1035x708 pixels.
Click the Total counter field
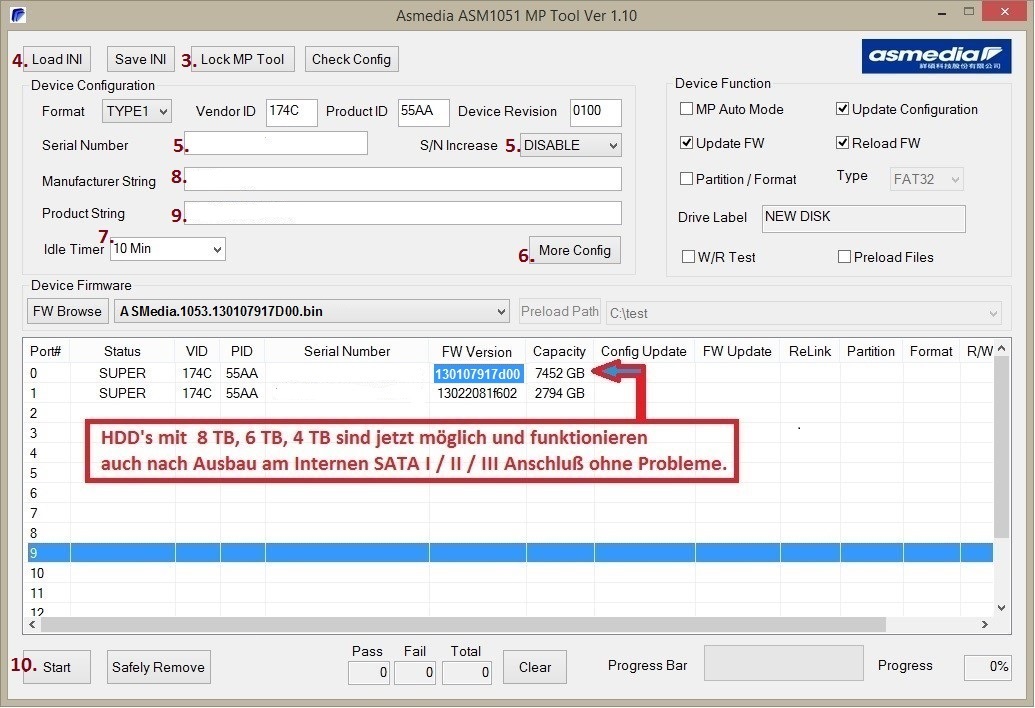coord(467,672)
